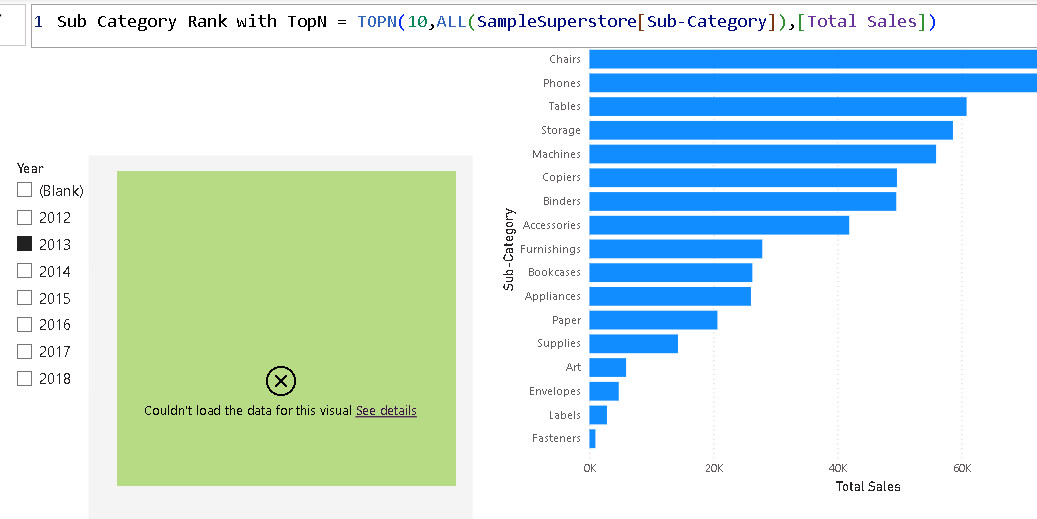Click the Tables sales bar

coord(777,106)
